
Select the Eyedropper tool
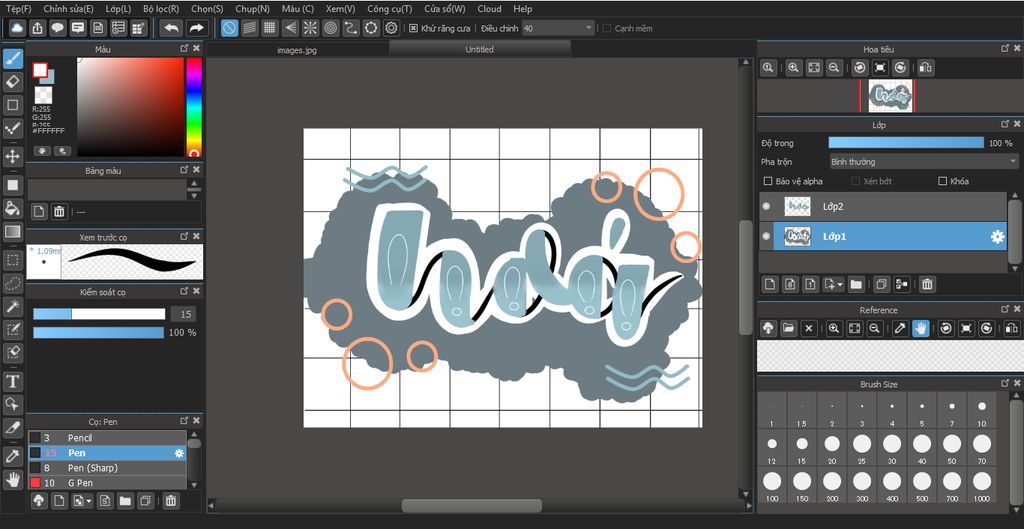(x=12, y=457)
